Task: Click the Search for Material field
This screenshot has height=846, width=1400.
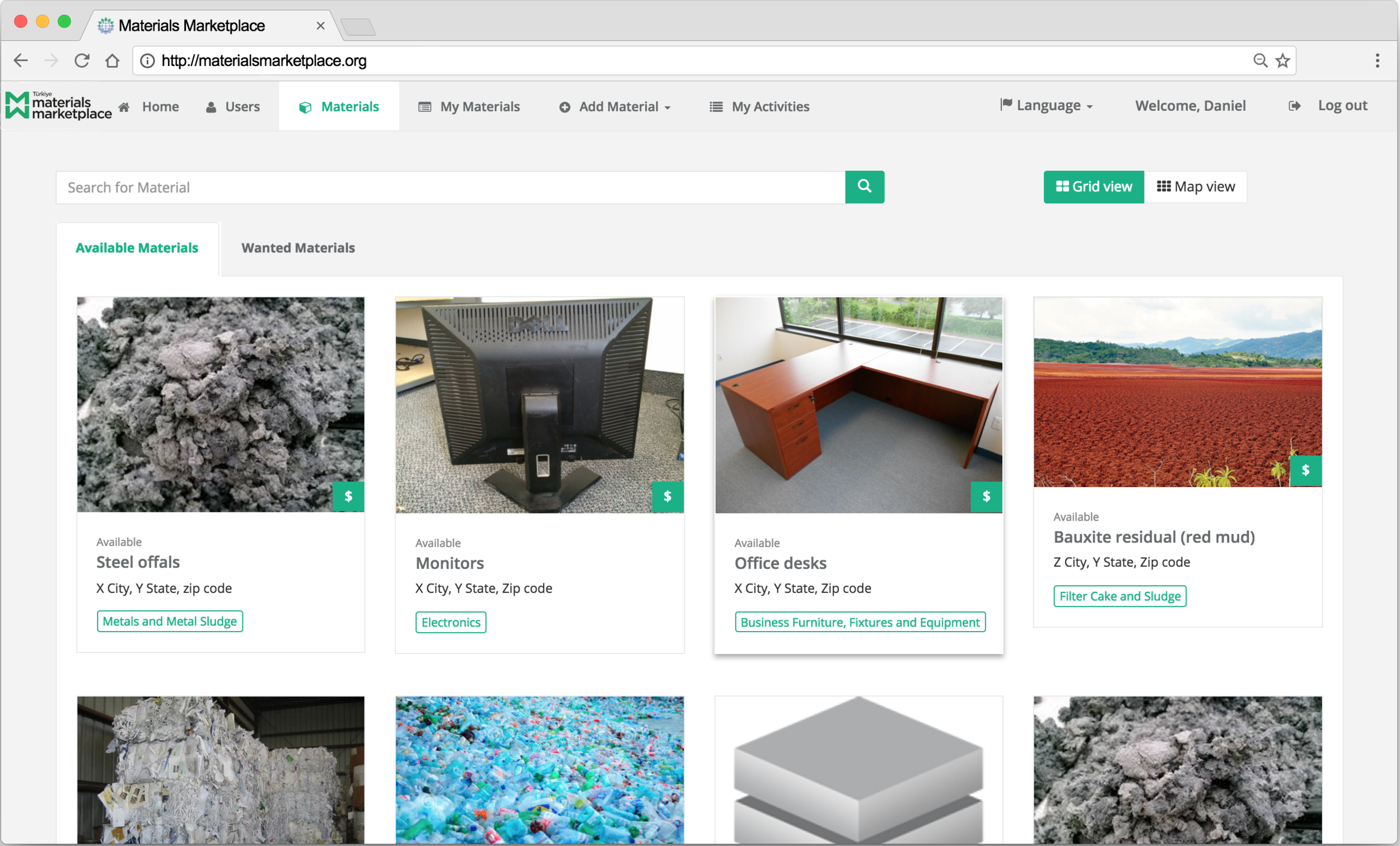Action: (450, 187)
